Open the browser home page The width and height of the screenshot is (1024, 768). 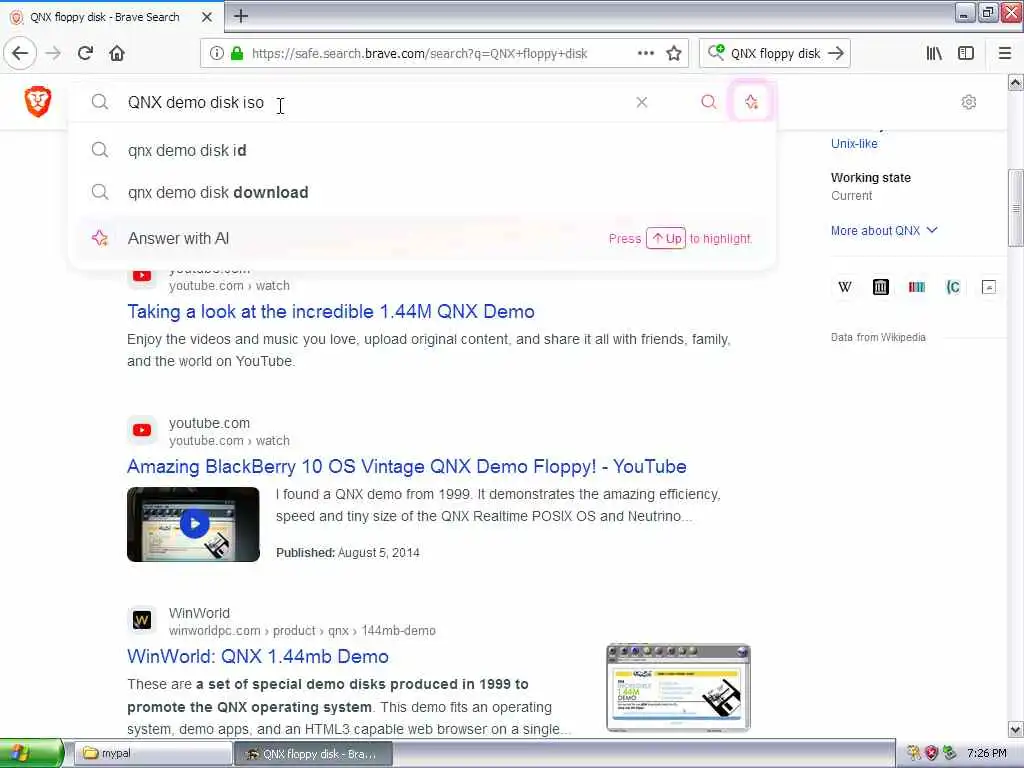coord(117,53)
